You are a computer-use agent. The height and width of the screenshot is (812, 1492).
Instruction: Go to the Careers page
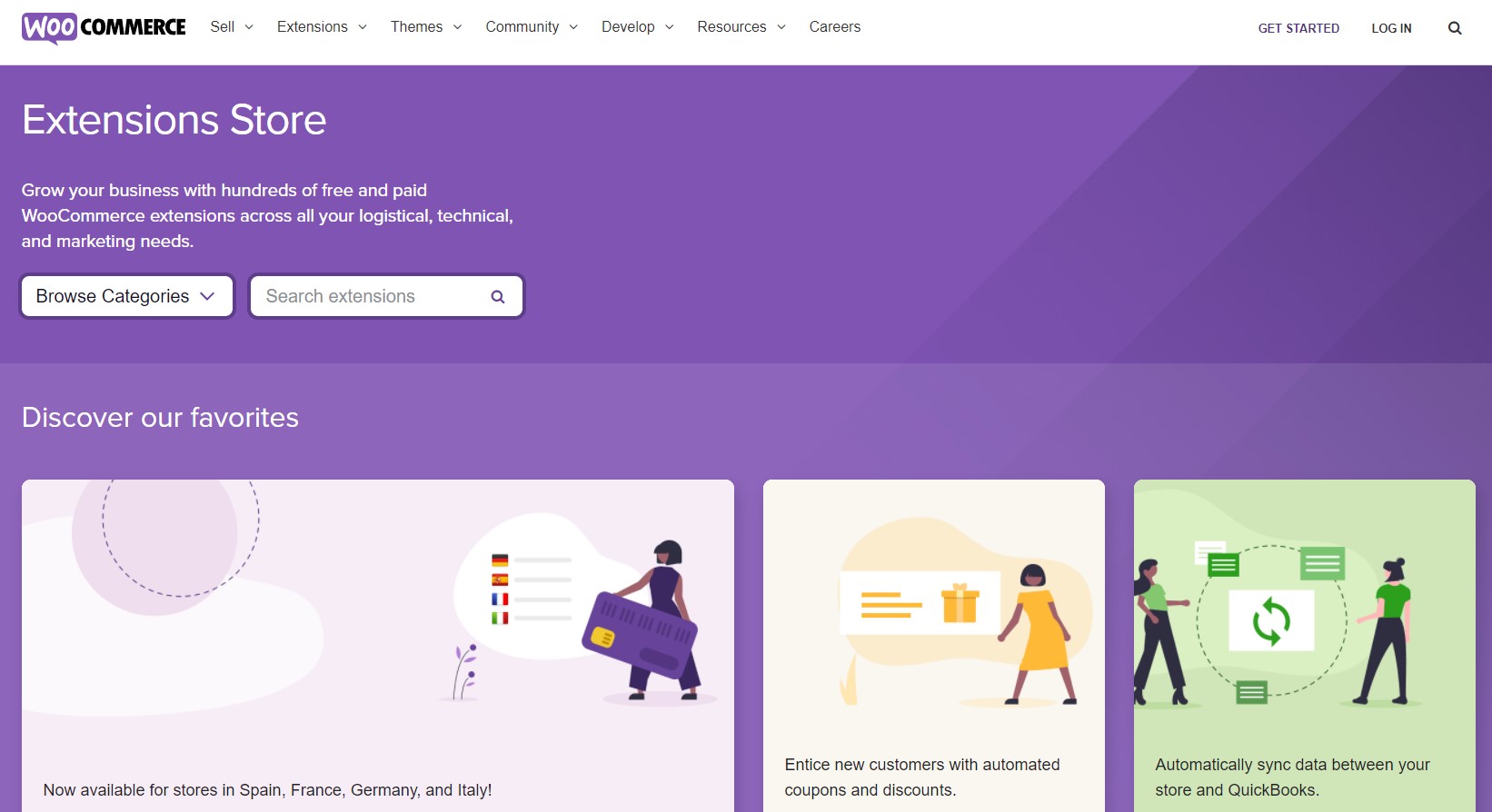click(835, 27)
